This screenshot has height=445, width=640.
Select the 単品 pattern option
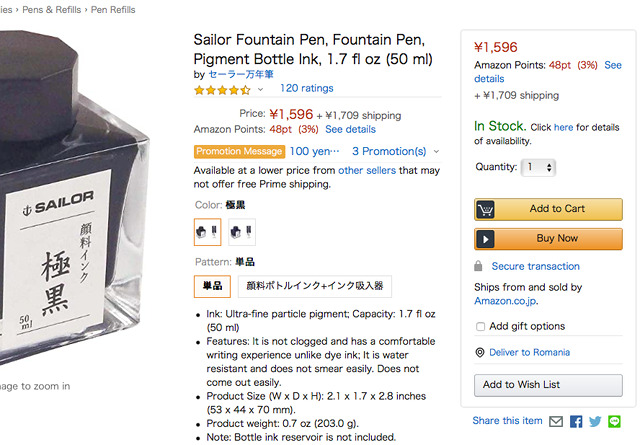212,286
